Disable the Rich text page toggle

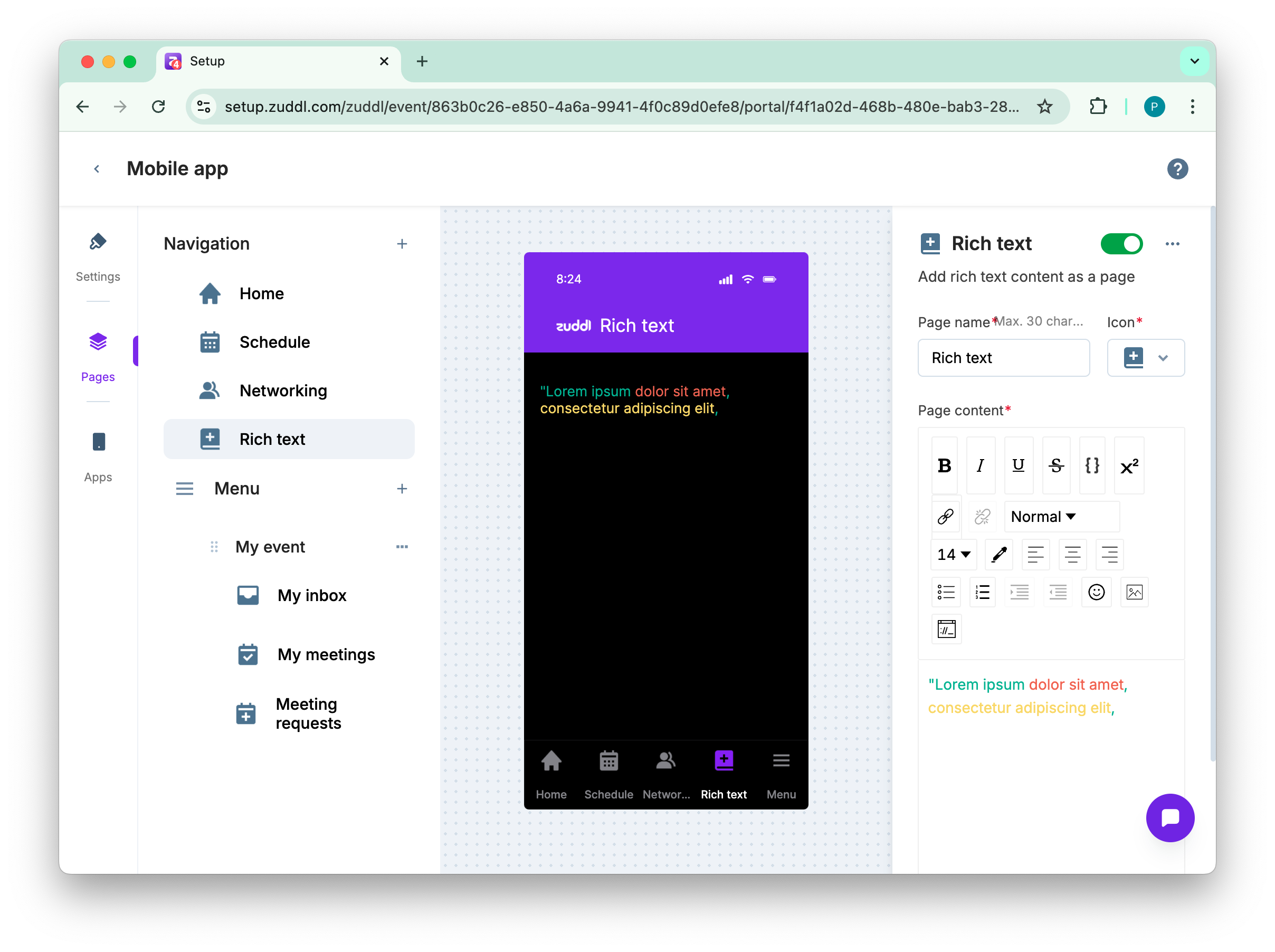pyautogui.click(x=1121, y=244)
